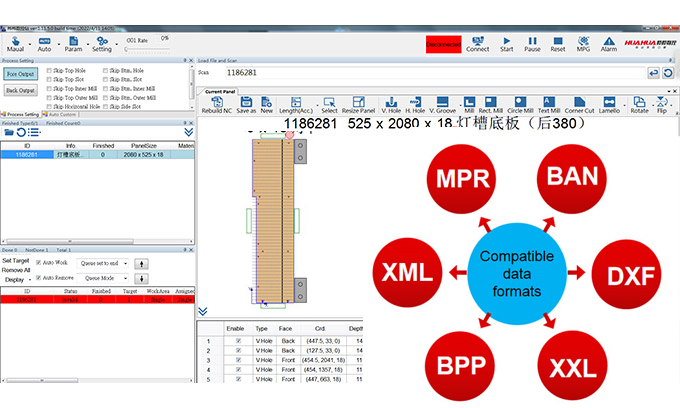Expand the Display dropdown arrow
680x408 pixels.
[x=29, y=279]
